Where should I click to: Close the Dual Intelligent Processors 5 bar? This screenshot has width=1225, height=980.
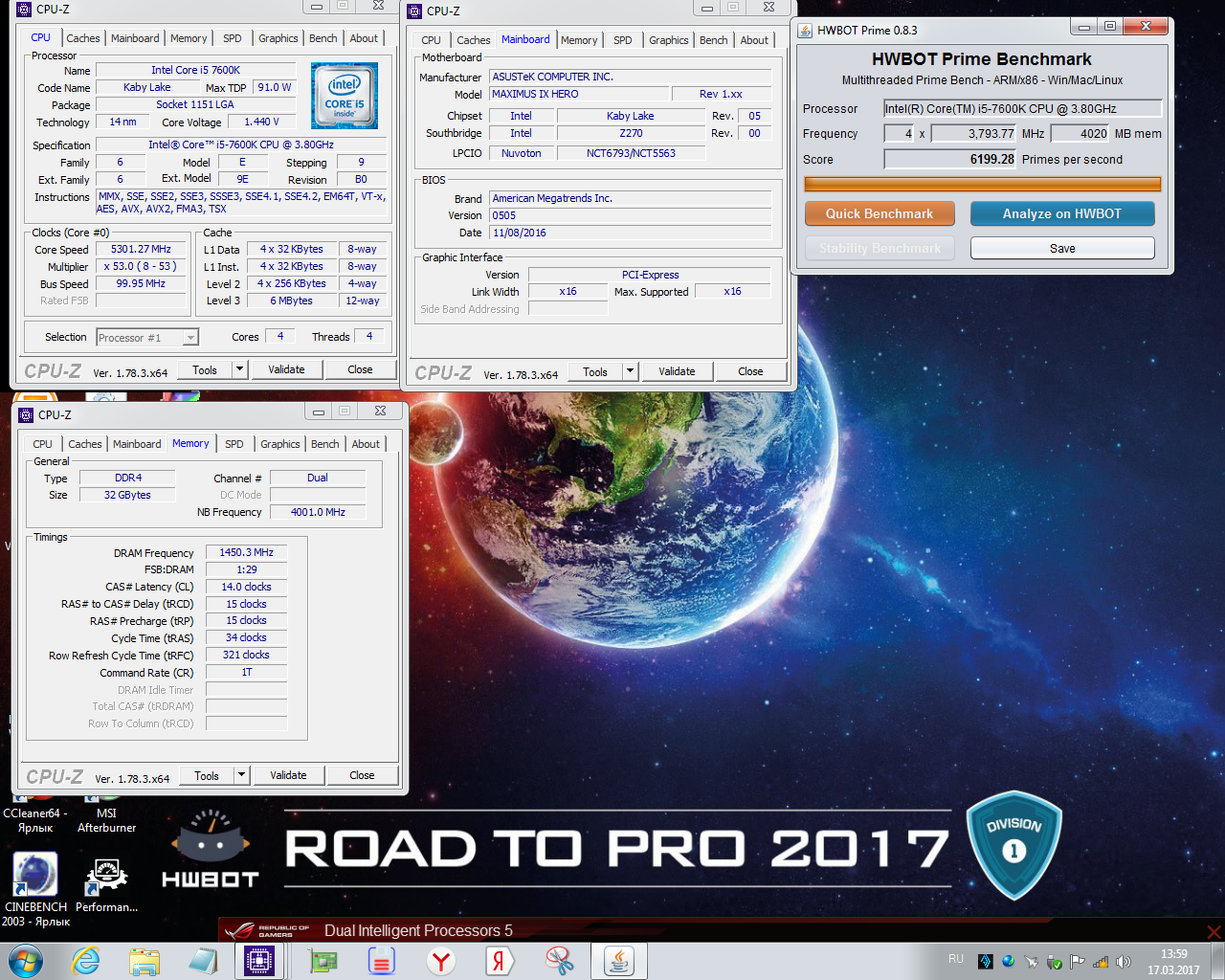click(x=1214, y=931)
